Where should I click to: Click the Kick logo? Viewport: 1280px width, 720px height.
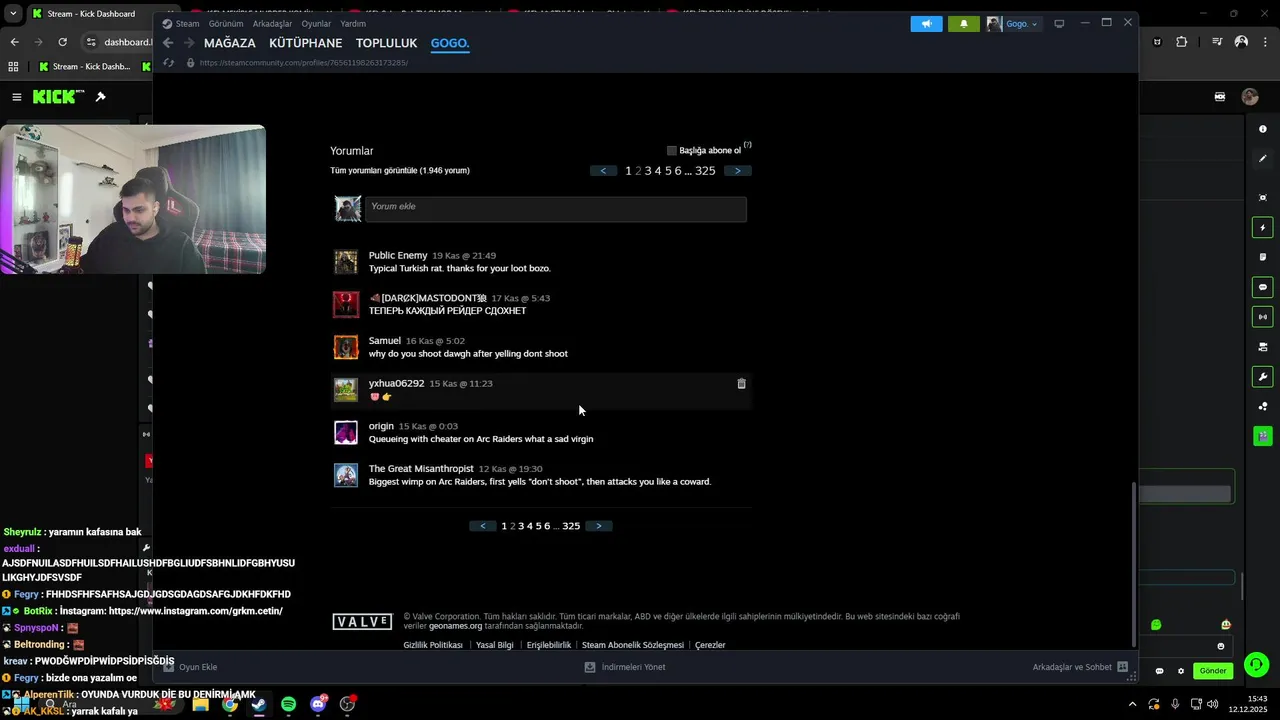pyautogui.click(x=58, y=97)
